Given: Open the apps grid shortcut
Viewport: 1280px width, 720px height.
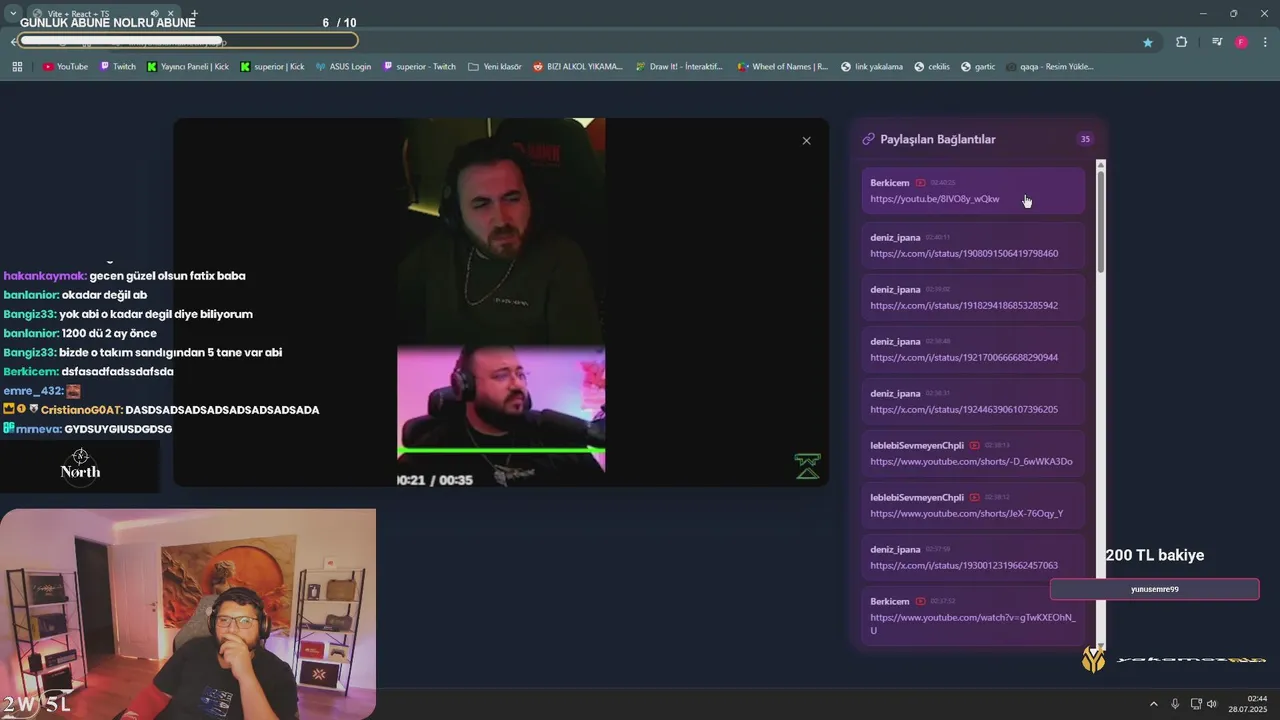Looking at the screenshot, I should tap(17, 67).
